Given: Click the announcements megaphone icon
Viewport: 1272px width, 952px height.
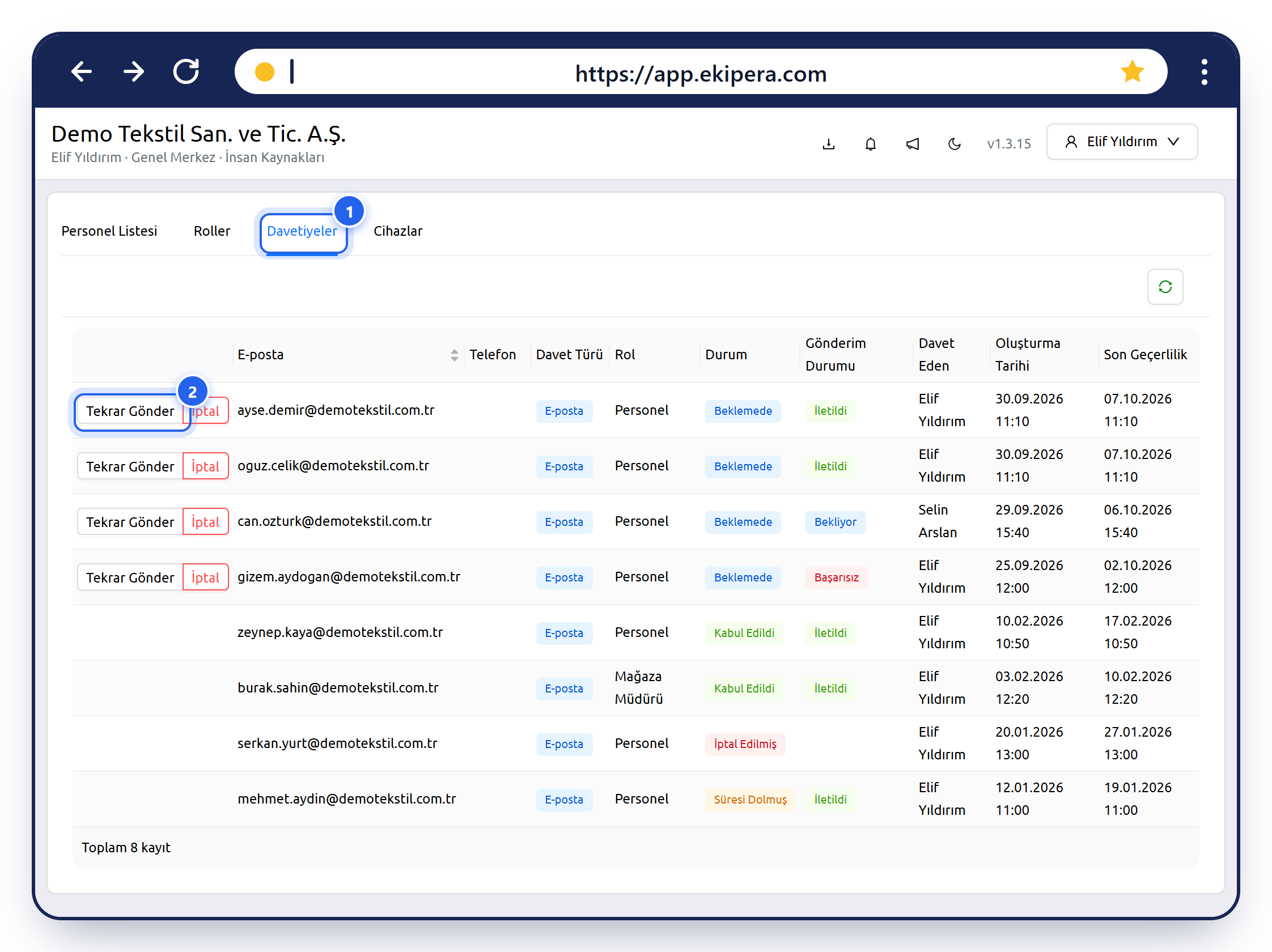Looking at the screenshot, I should coord(913,143).
